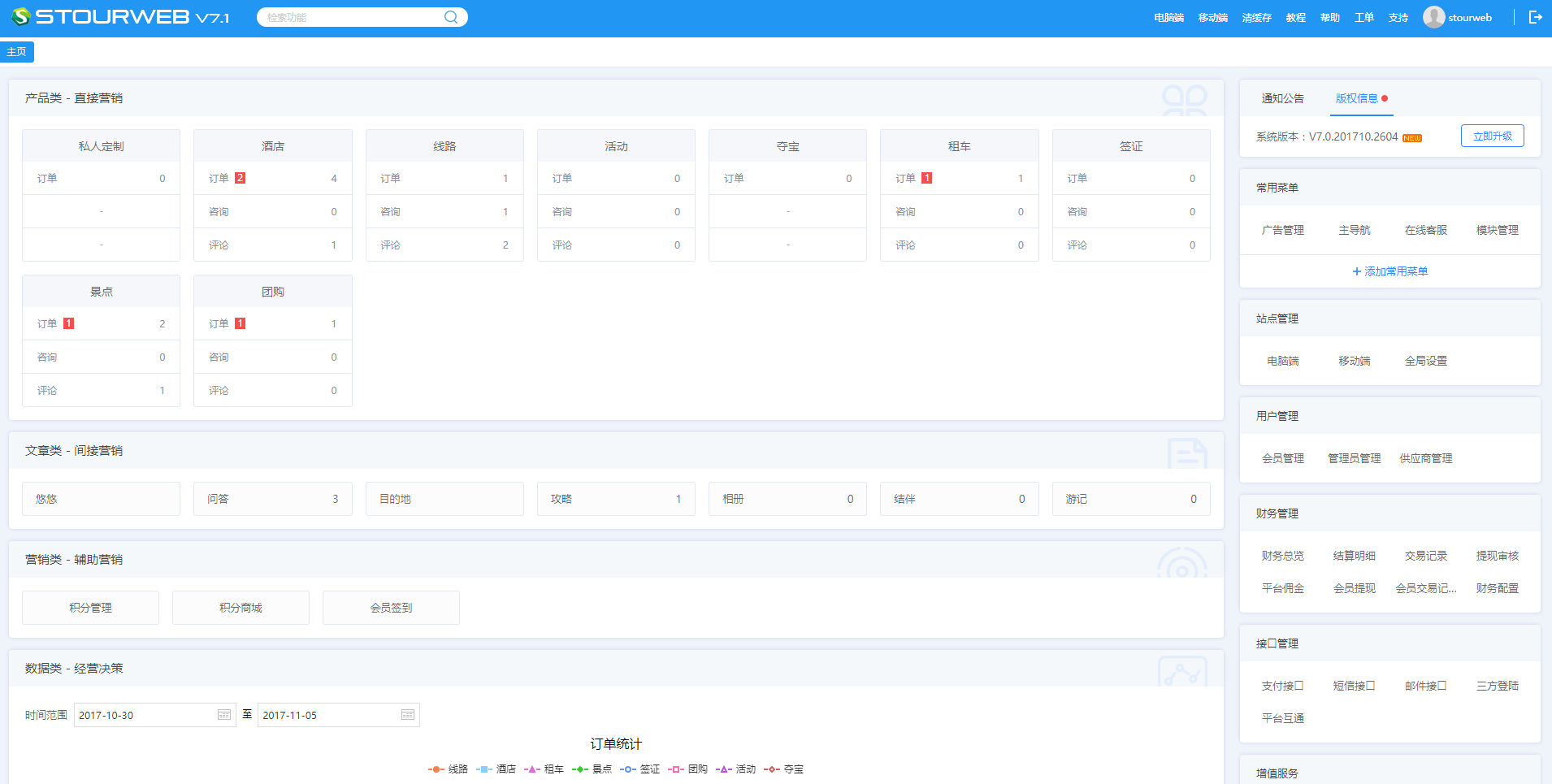Open calendar icon for end date 2017-11-05

408,715
